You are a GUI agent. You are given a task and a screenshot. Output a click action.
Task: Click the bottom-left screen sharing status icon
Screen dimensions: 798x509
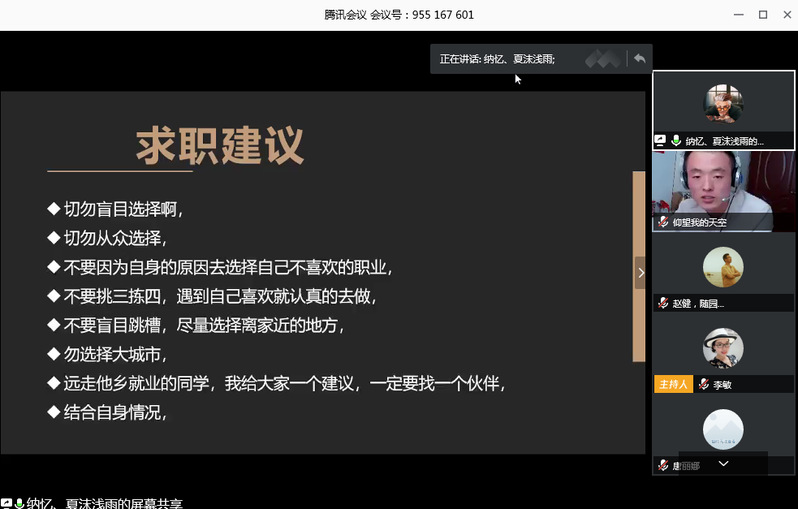pyautogui.click(x=6, y=503)
